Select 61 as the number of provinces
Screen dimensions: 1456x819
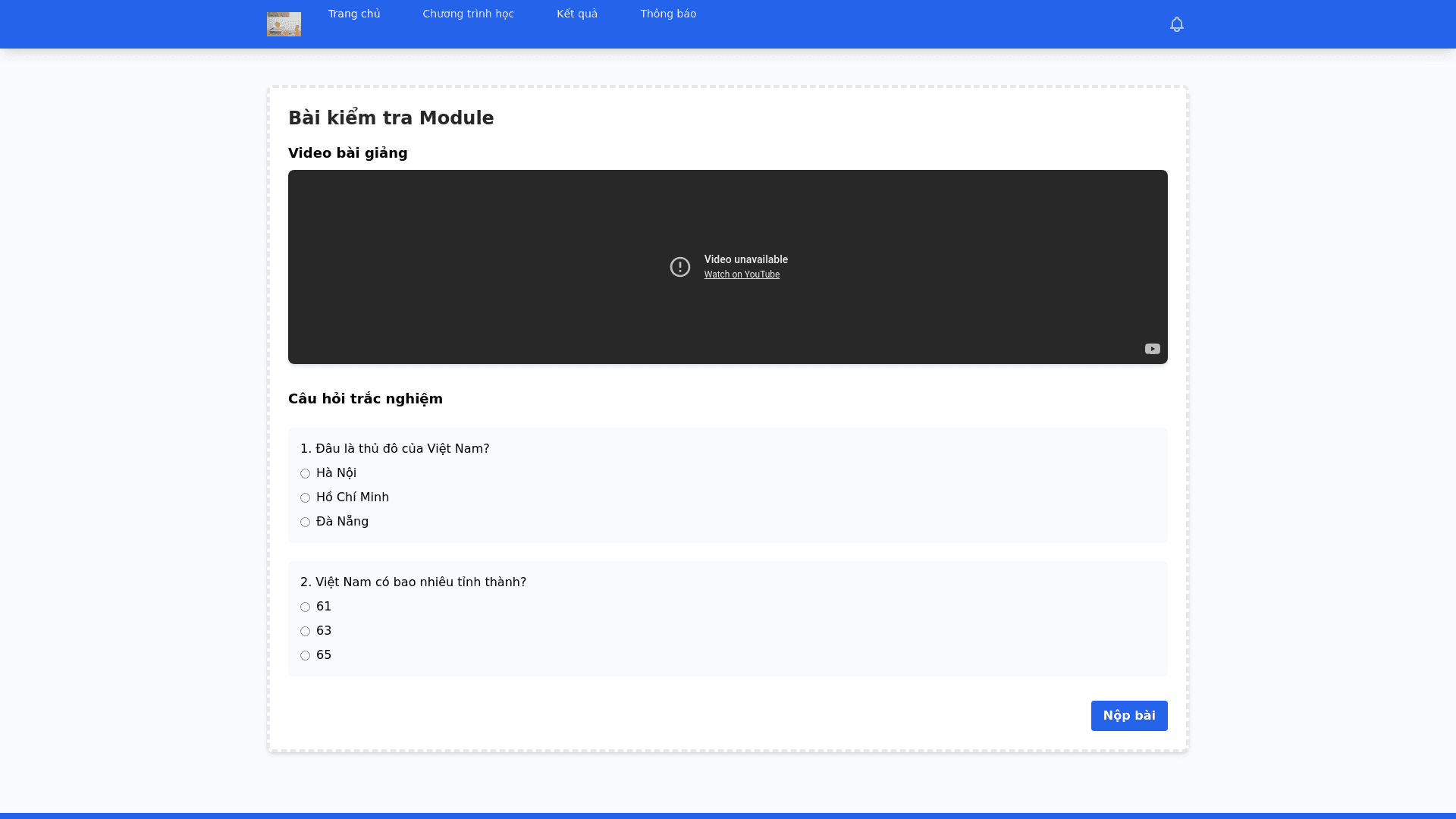[x=305, y=607]
